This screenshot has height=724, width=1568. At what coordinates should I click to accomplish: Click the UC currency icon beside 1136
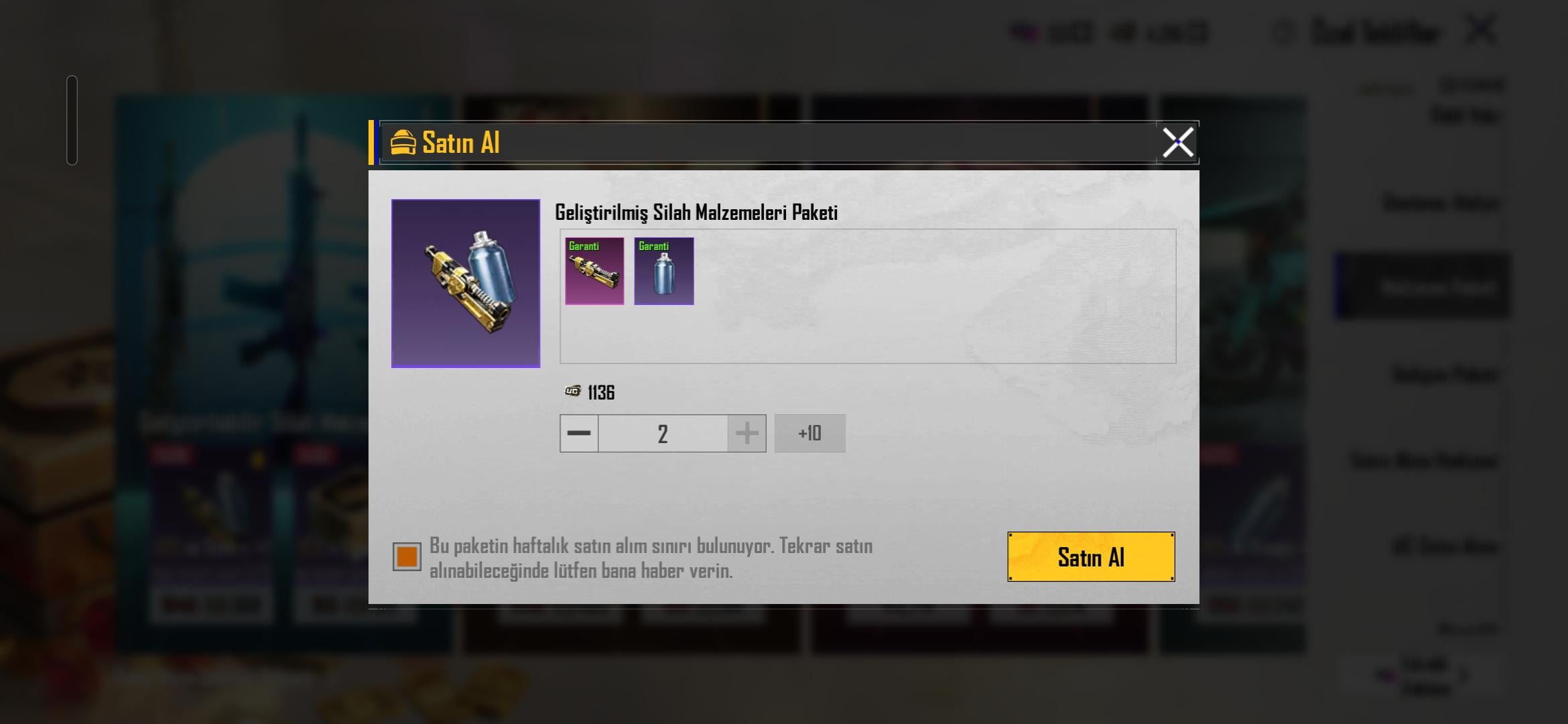coord(573,391)
